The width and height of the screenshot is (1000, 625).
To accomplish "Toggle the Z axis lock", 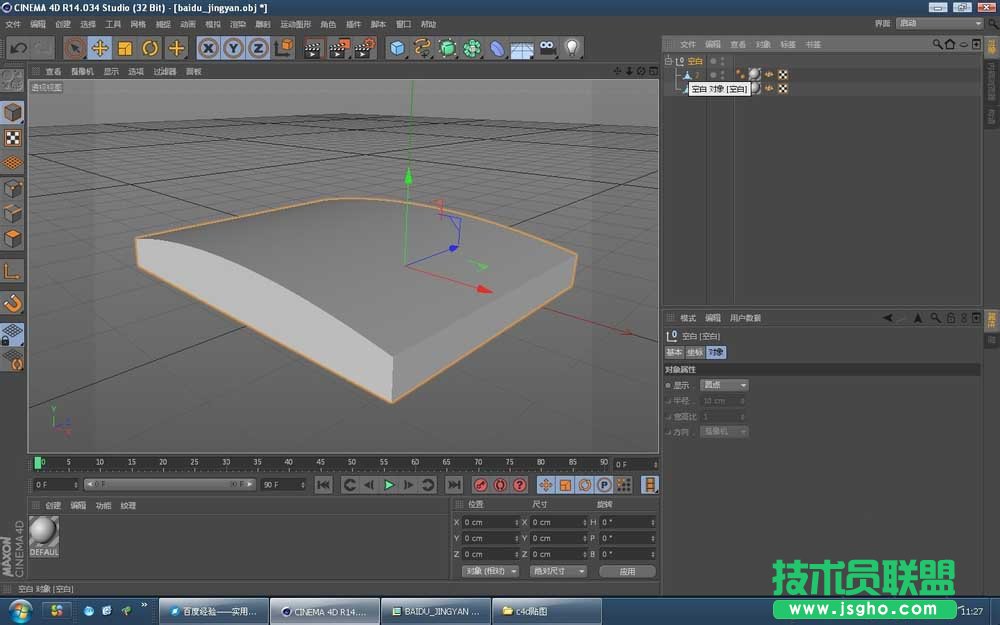I will click(x=260, y=47).
